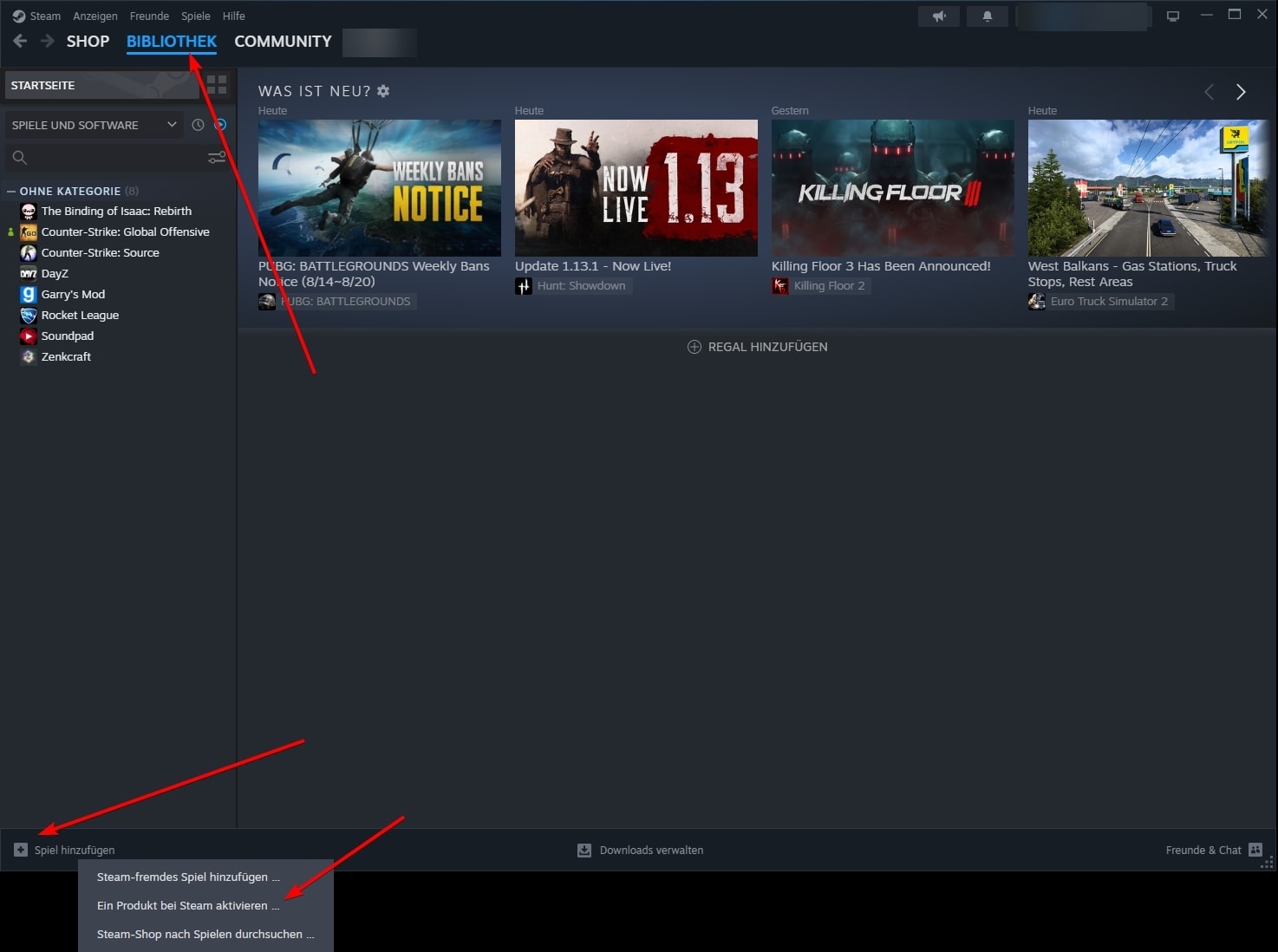Select Zenkcraft in the game list

pos(66,356)
